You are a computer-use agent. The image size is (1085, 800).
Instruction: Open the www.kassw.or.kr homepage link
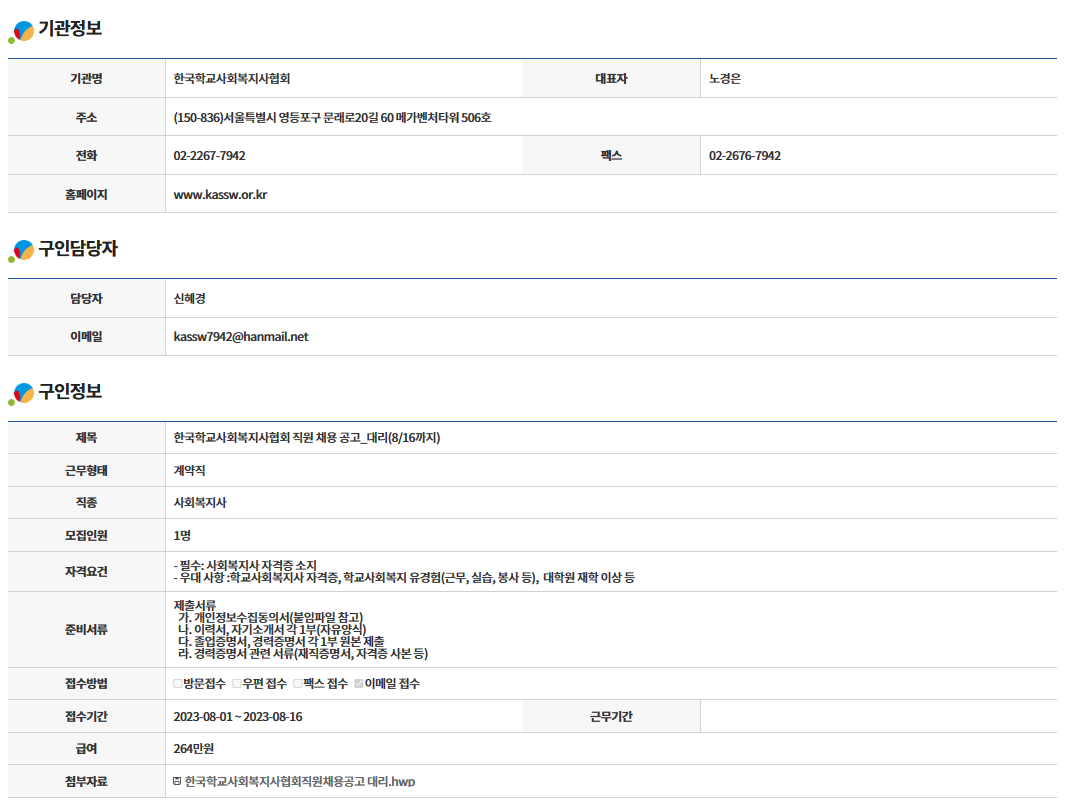pos(220,195)
